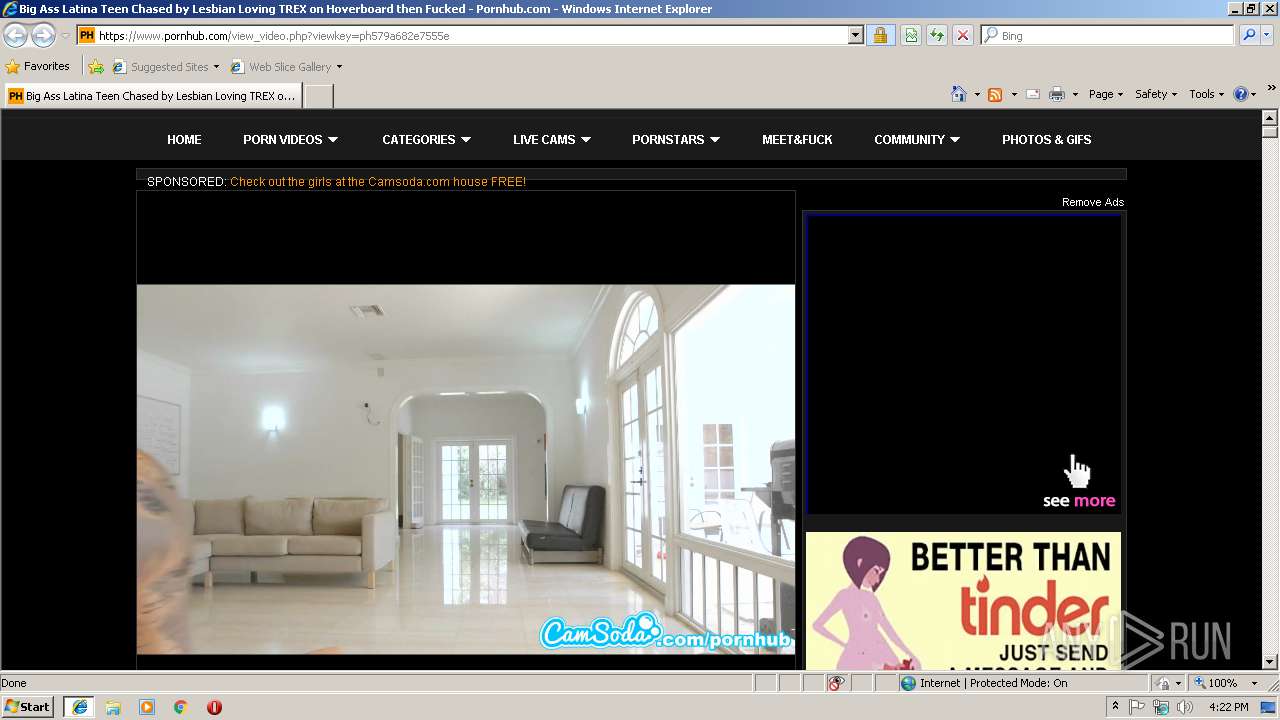Image resolution: width=1280 pixels, height=720 pixels.
Task: Click PHOTOS & GIFS navigation item
Action: point(1046,140)
